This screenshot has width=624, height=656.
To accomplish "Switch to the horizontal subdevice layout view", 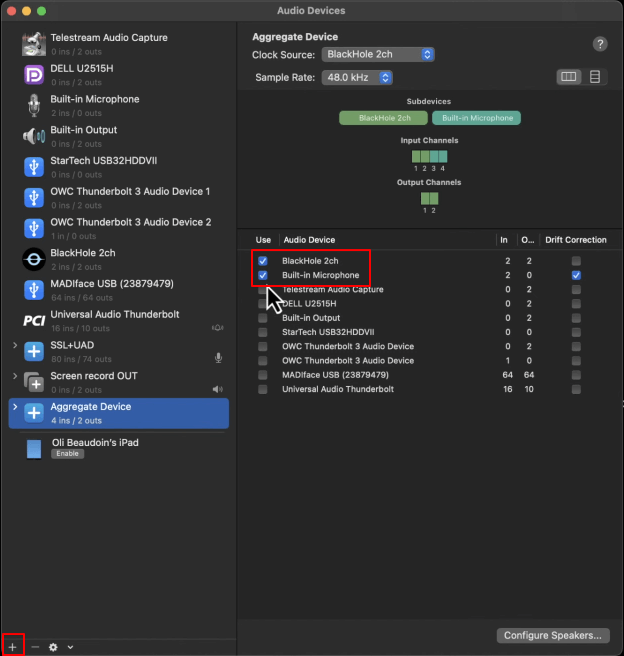I will pos(569,77).
